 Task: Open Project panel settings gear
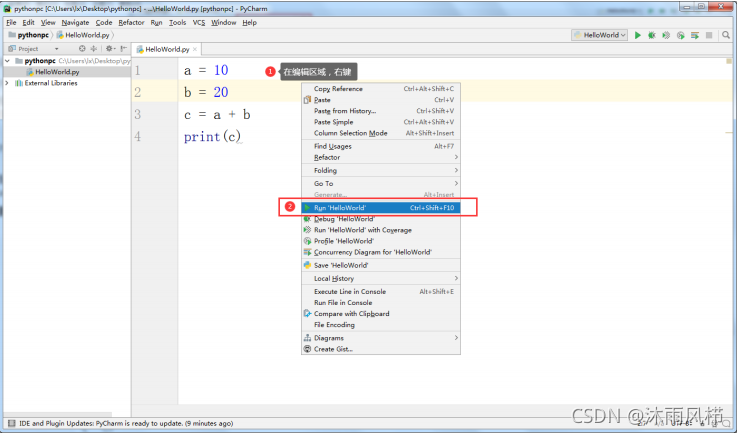110,48
